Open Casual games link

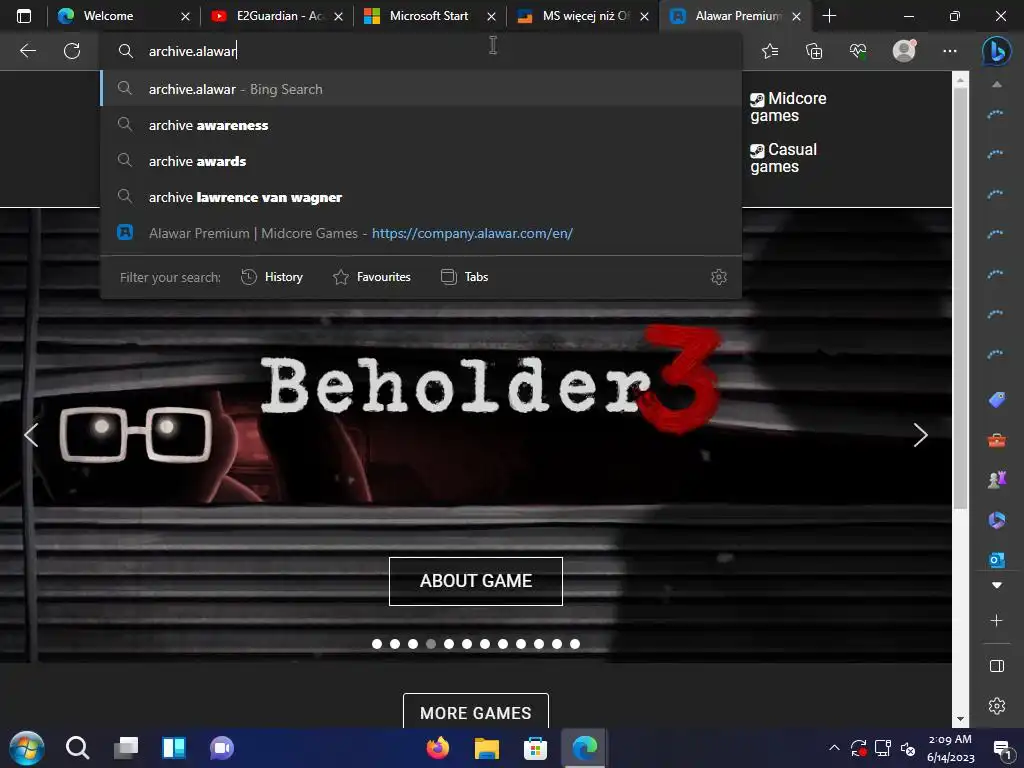click(x=784, y=158)
